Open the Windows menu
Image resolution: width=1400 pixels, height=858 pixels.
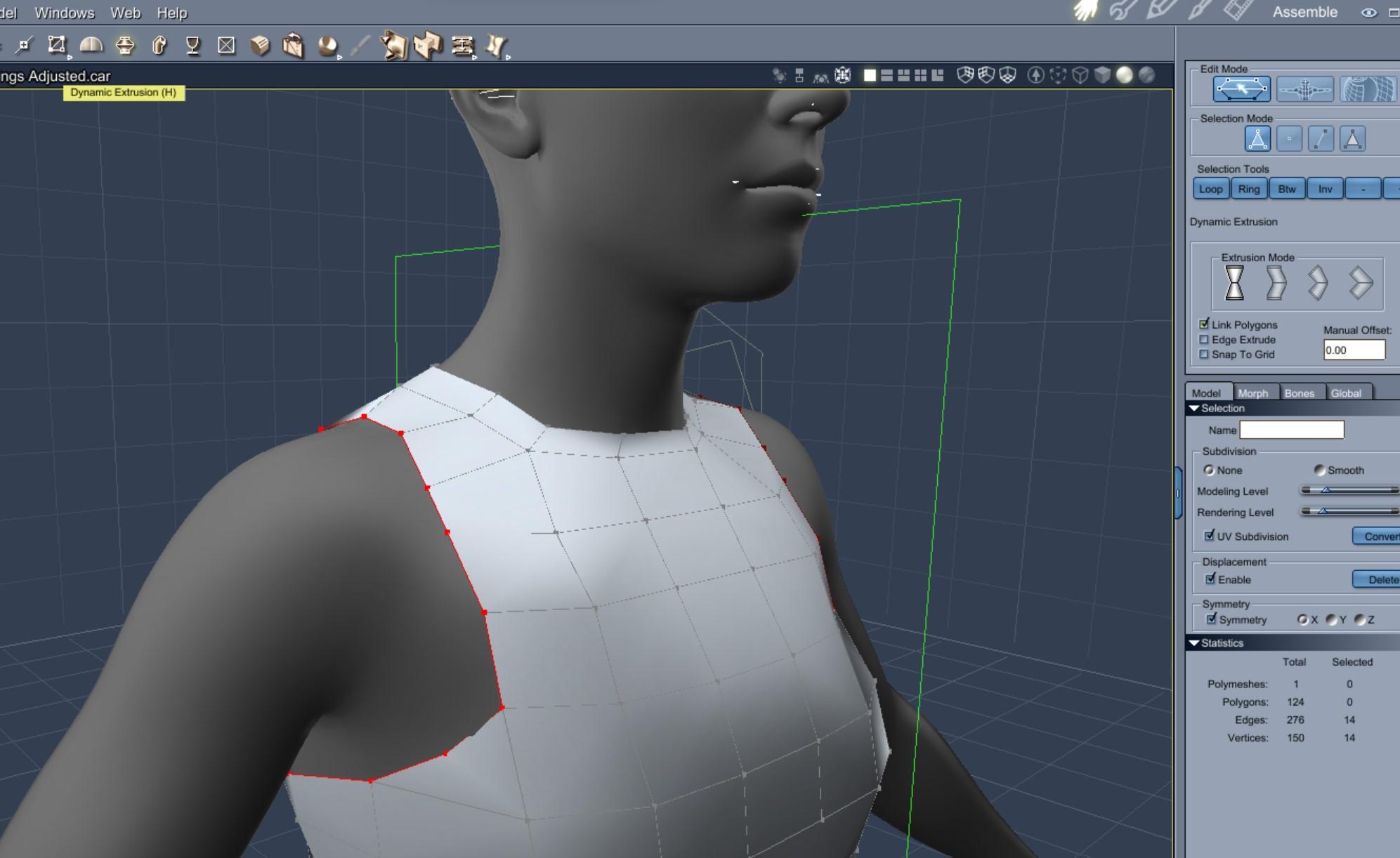64,13
